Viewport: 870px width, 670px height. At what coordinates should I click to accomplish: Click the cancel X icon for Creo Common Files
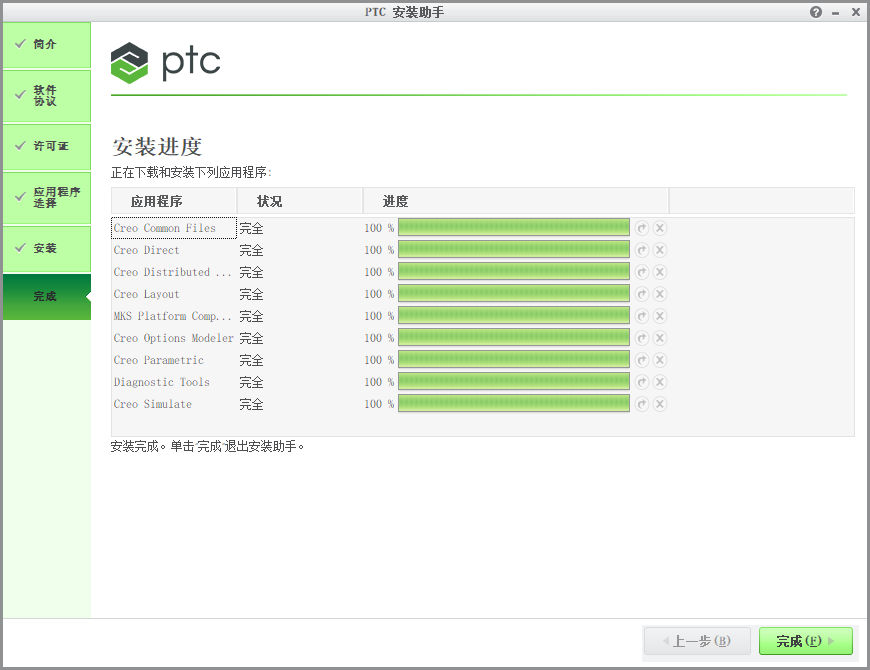click(660, 228)
